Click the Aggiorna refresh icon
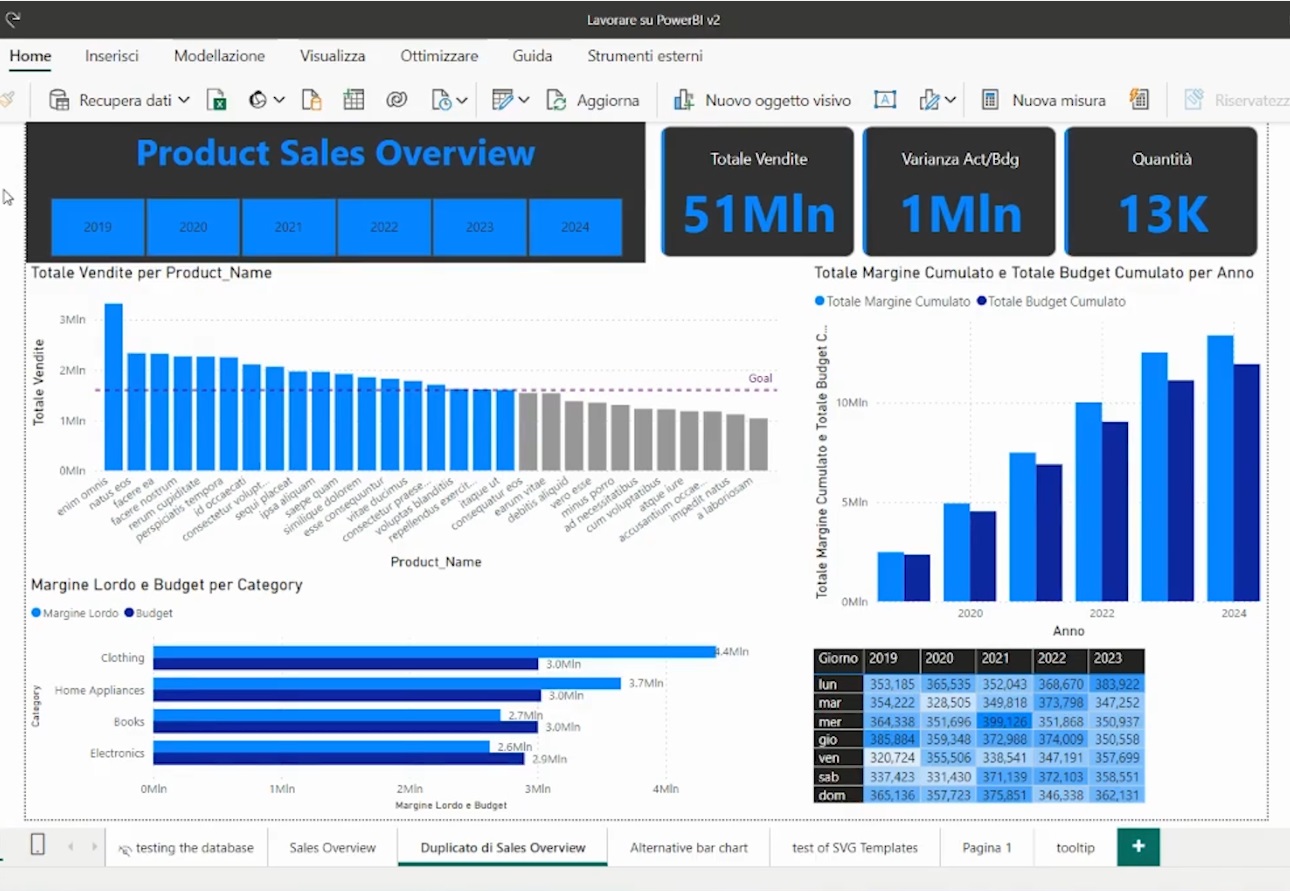Screen dimensions: 1290x891 coord(556,100)
